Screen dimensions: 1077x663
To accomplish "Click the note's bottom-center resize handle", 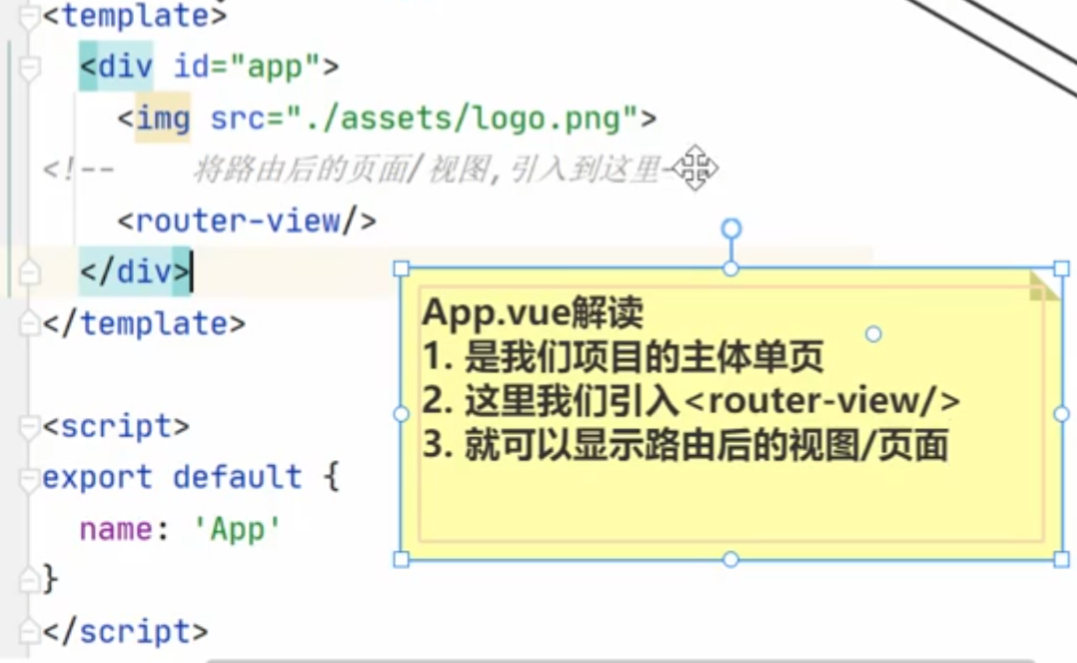I will (x=731, y=559).
